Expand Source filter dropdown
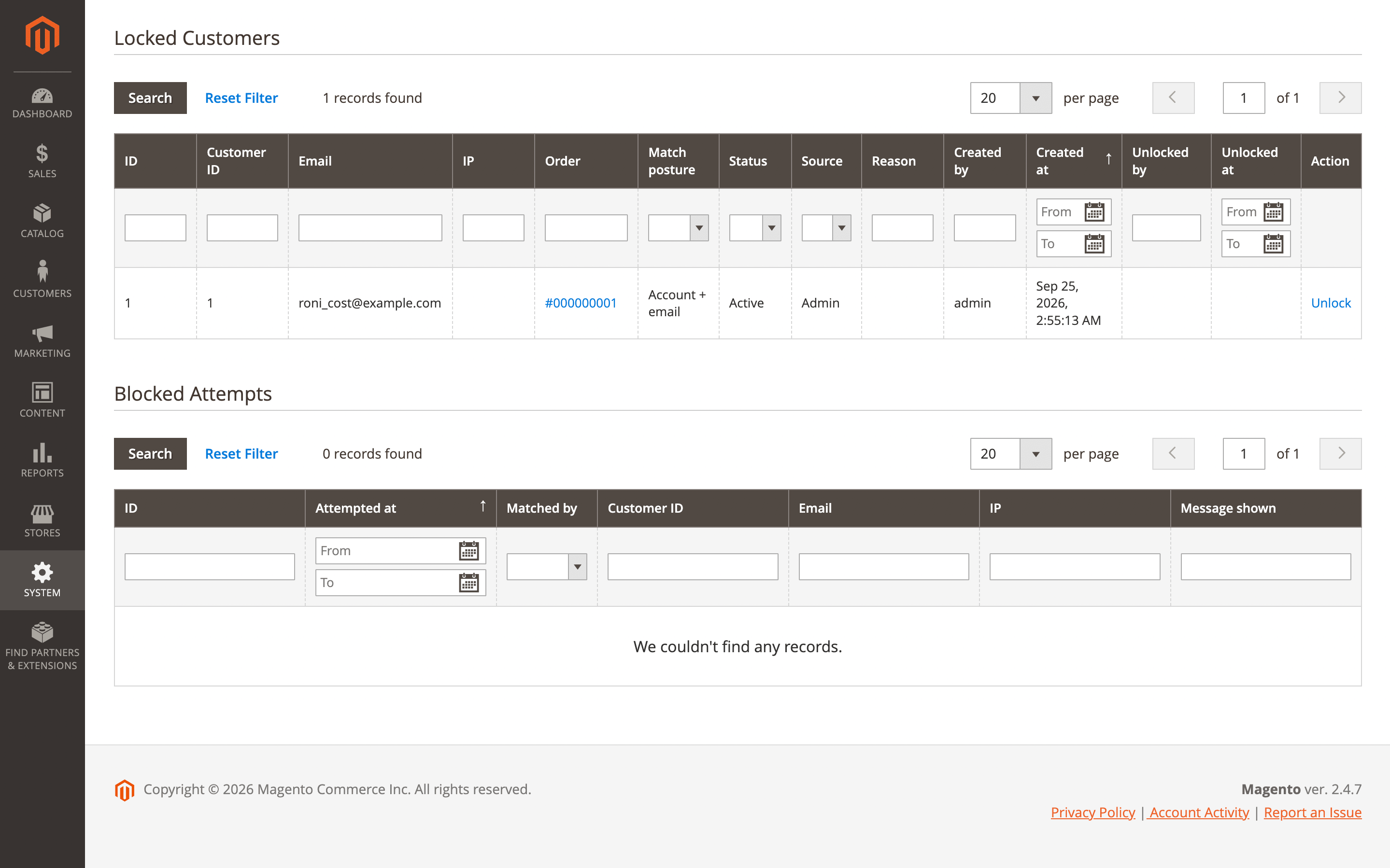The image size is (1390, 868). pyautogui.click(x=826, y=228)
